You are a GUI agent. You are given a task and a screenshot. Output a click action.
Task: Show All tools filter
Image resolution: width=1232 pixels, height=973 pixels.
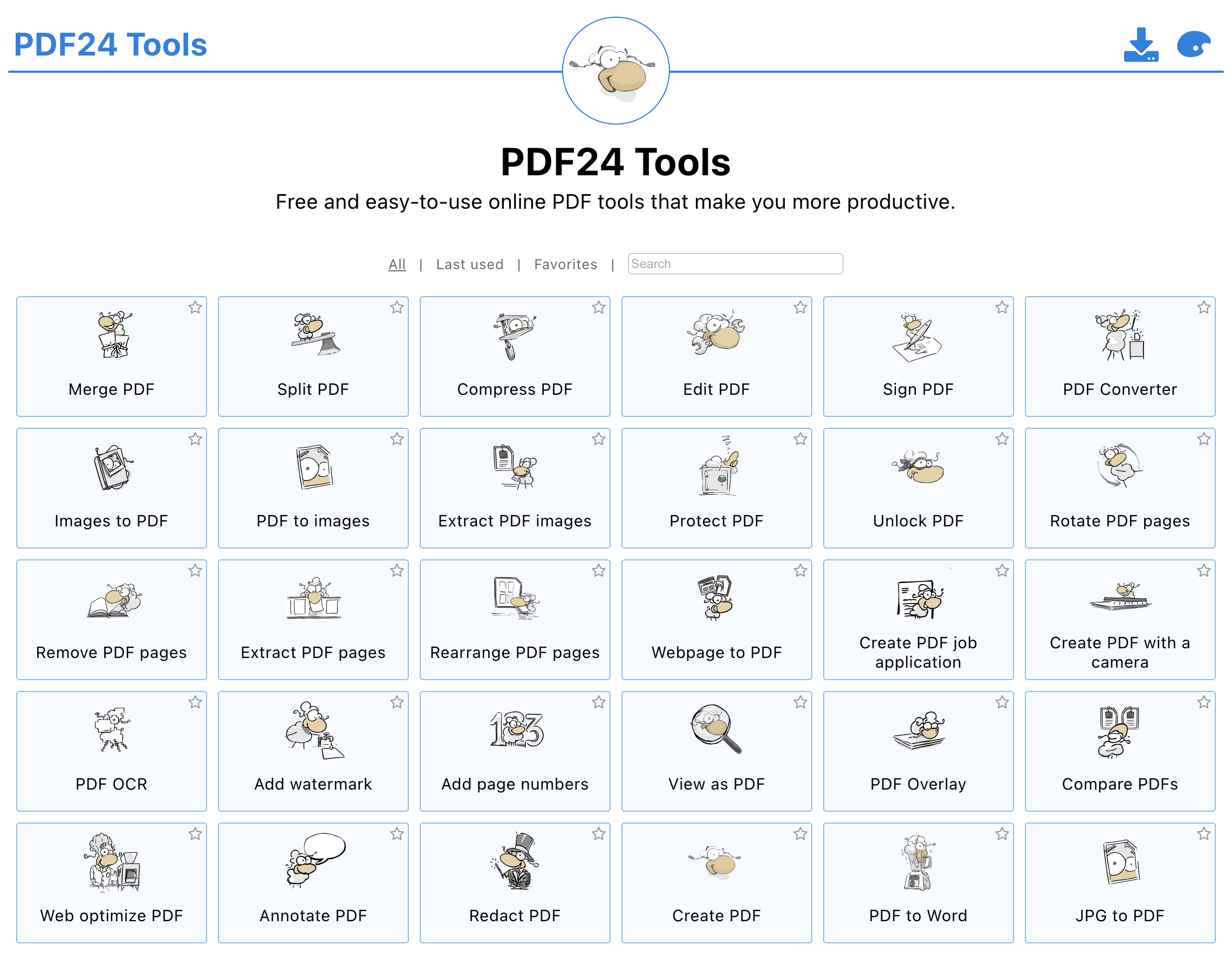pos(397,264)
